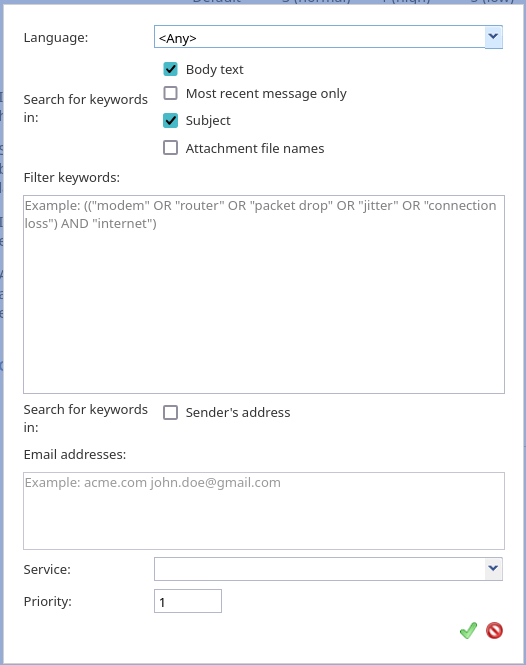The height and width of the screenshot is (665, 526).
Task: Tick the Body text checkbox
Action: [x=171, y=69]
